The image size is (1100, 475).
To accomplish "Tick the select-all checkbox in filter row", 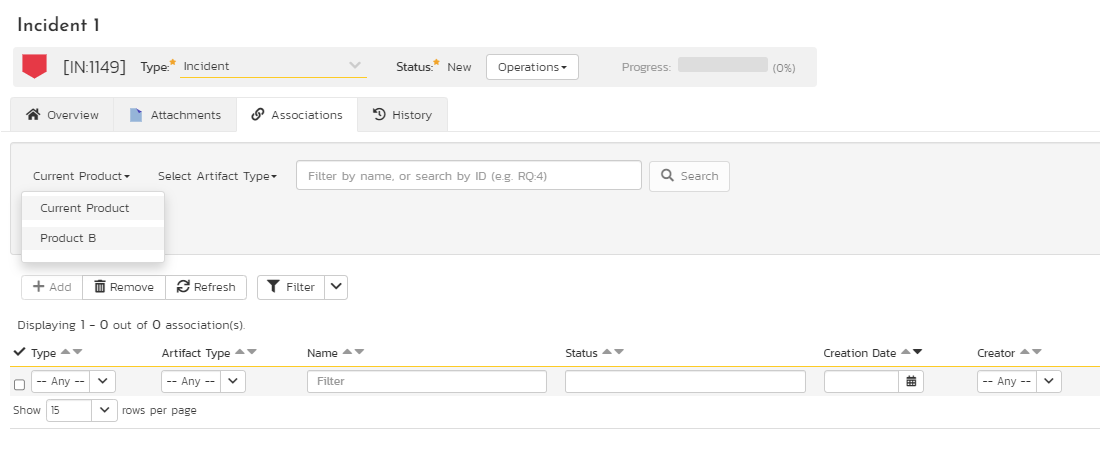I will click(x=20, y=384).
